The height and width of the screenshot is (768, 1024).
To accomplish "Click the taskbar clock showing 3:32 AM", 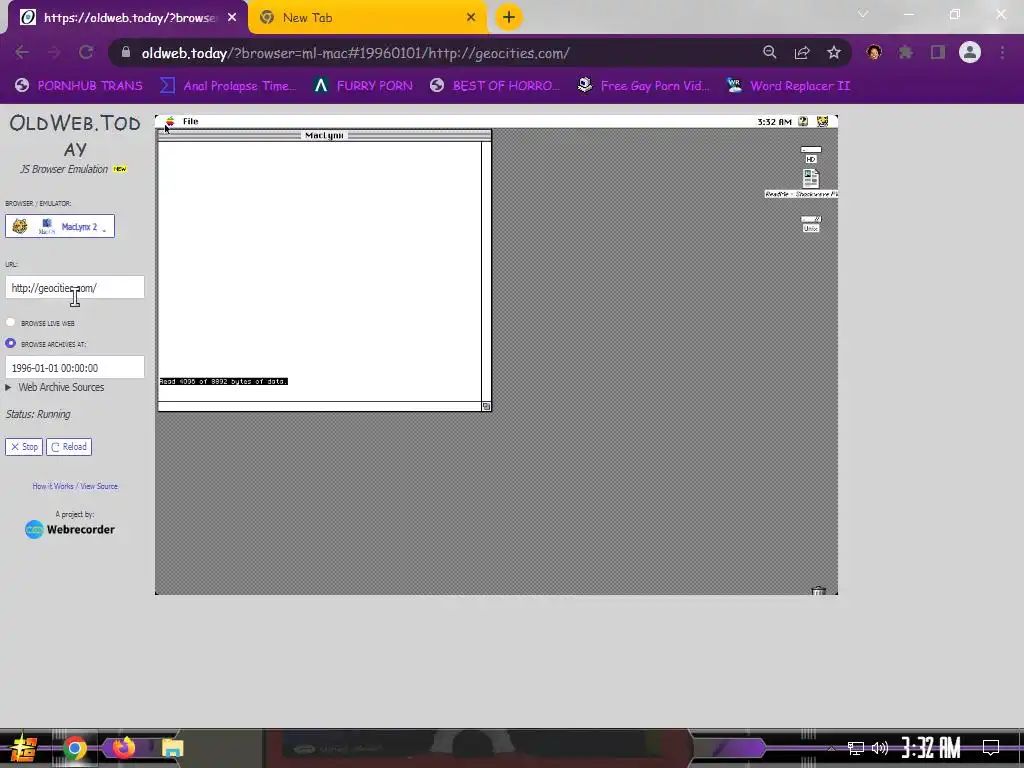I will tap(931, 747).
